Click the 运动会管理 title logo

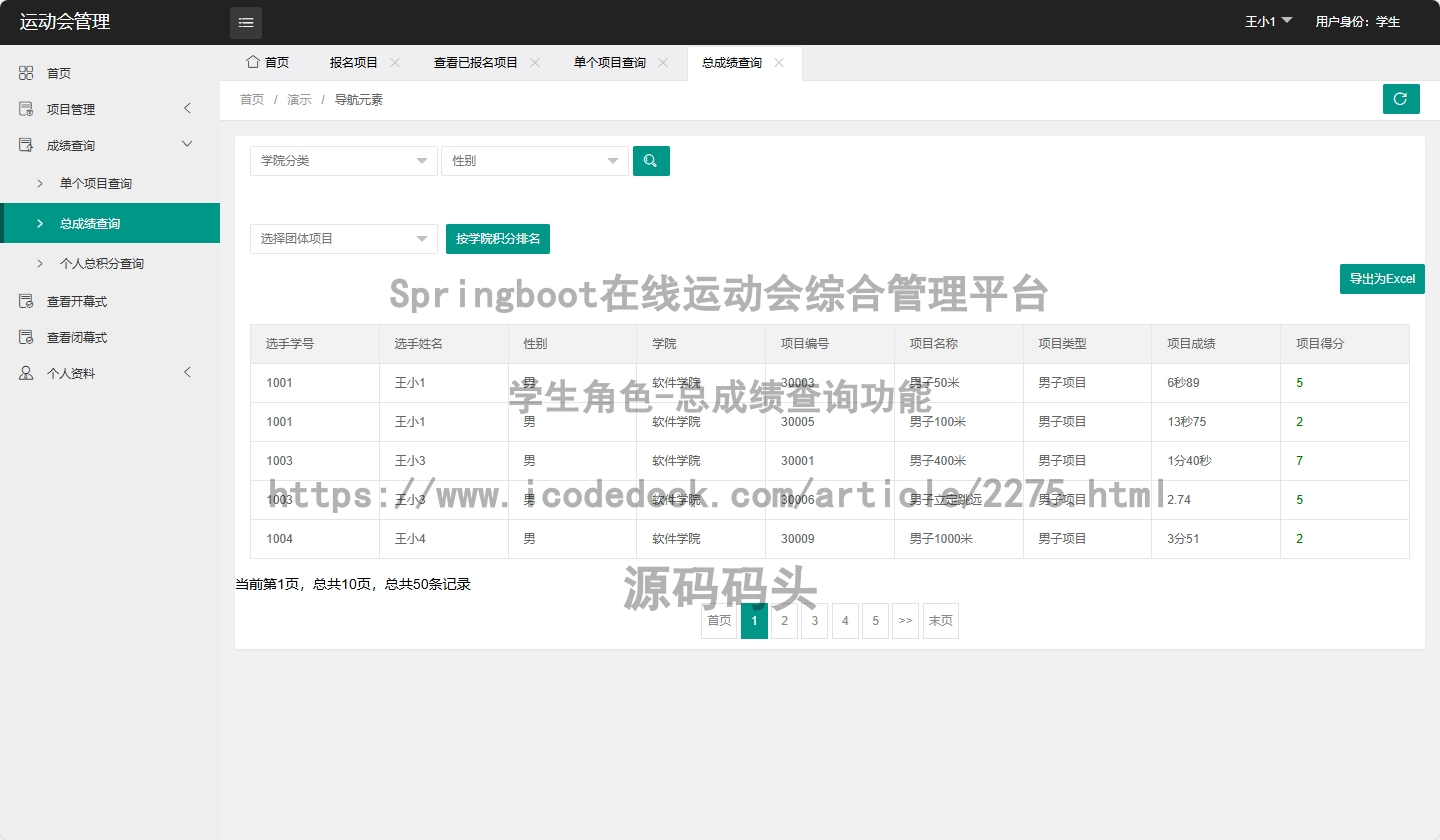pyautogui.click(x=65, y=22)
